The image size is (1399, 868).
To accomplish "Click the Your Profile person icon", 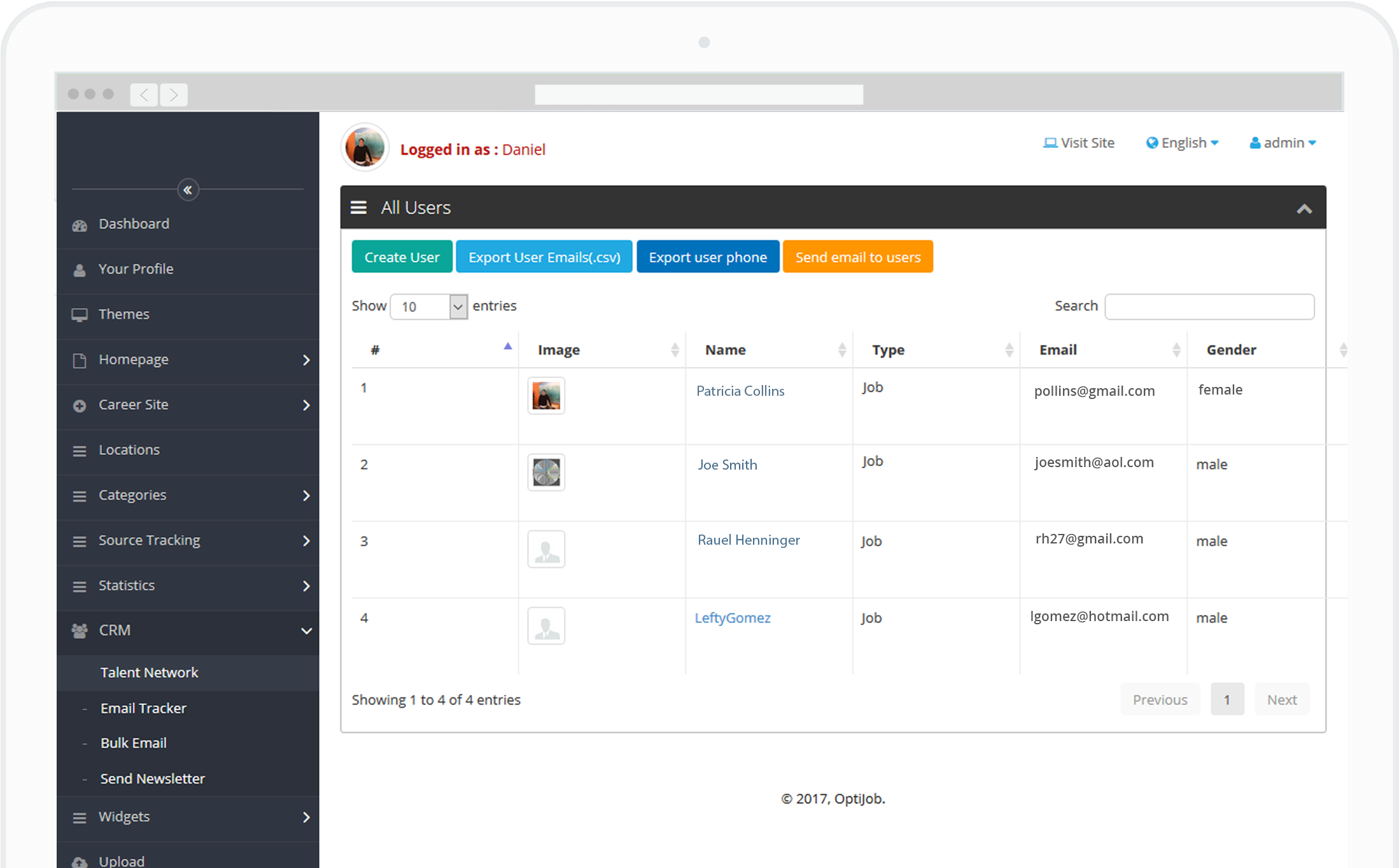I will coord(80,270).
